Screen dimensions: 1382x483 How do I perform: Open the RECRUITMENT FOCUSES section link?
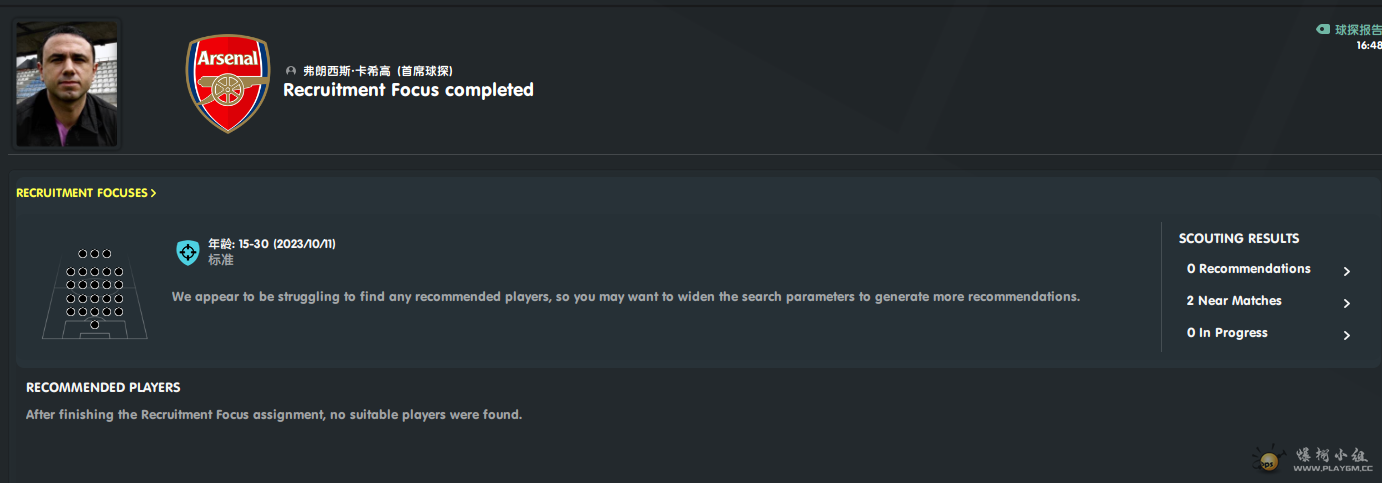tap(82, 193)
